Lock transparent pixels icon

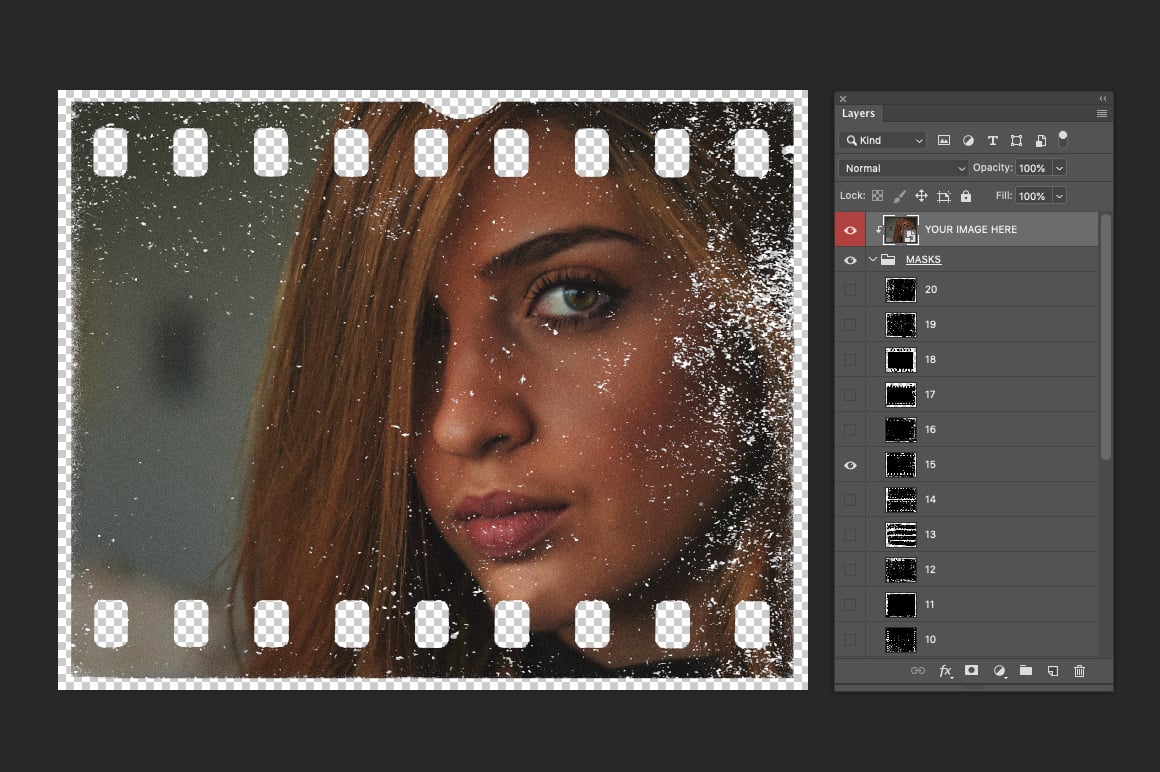coord(877,196)
